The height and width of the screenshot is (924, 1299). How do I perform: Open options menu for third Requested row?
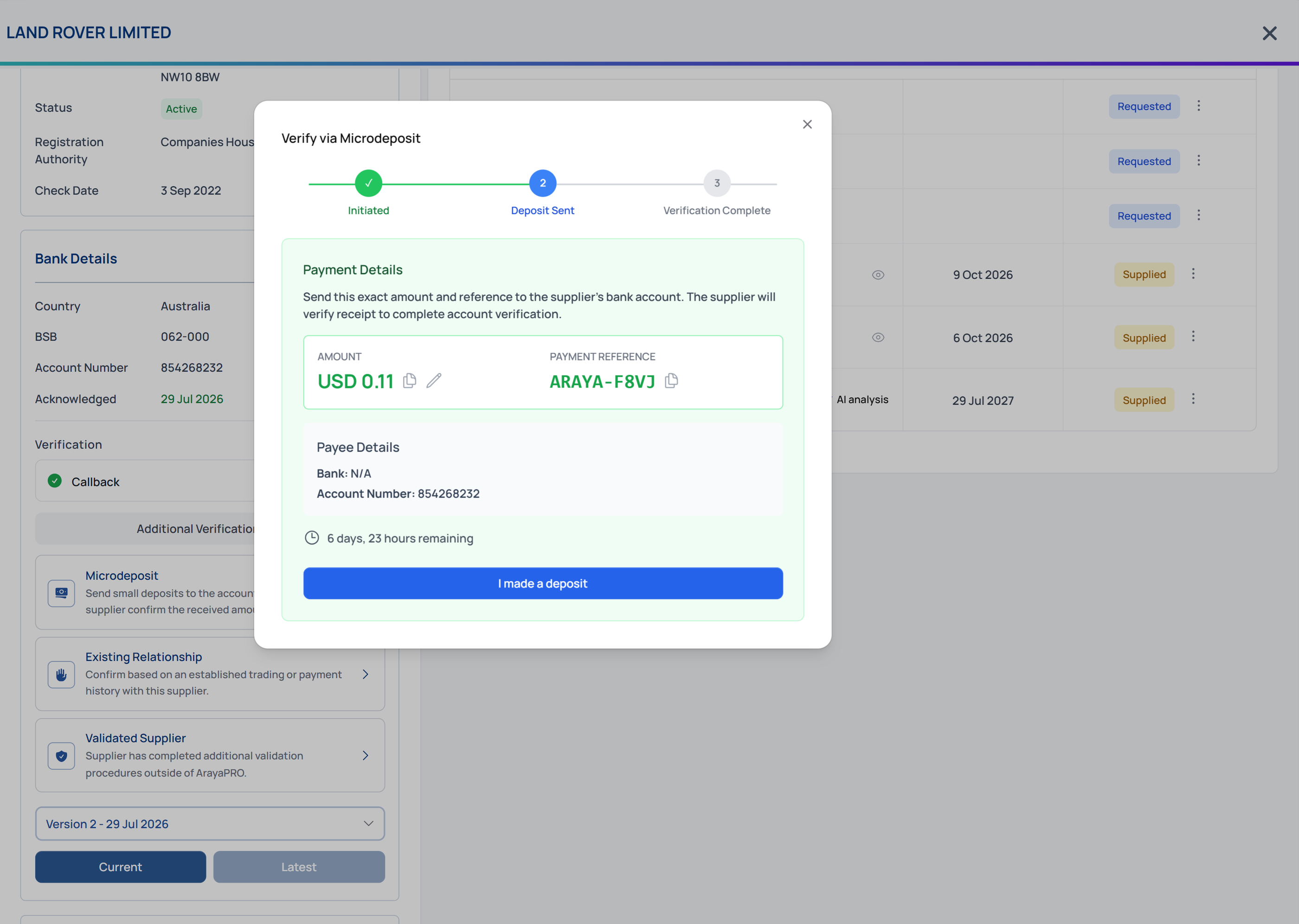pos(1198,215)
